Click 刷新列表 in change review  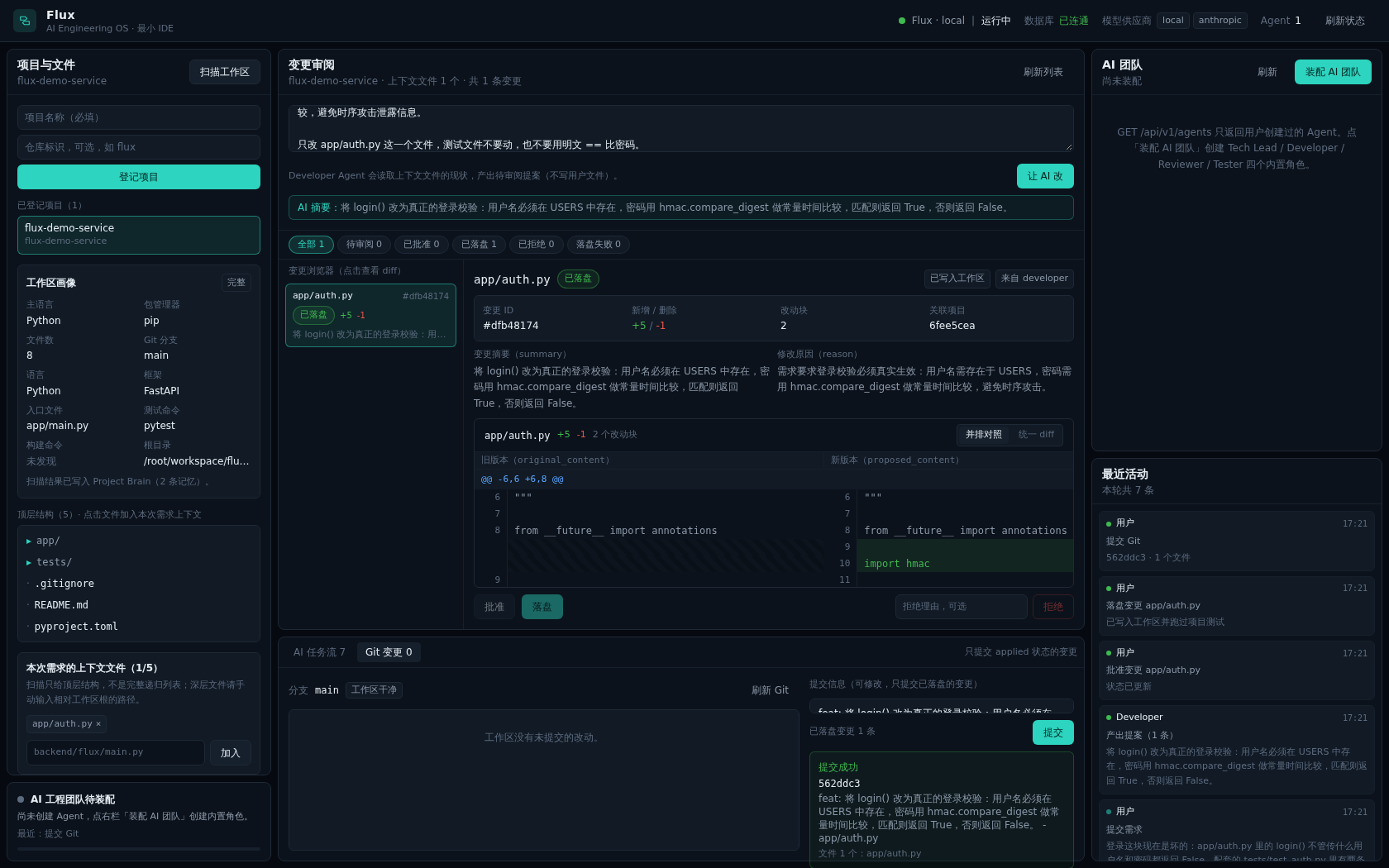[x=1043, y=72]
